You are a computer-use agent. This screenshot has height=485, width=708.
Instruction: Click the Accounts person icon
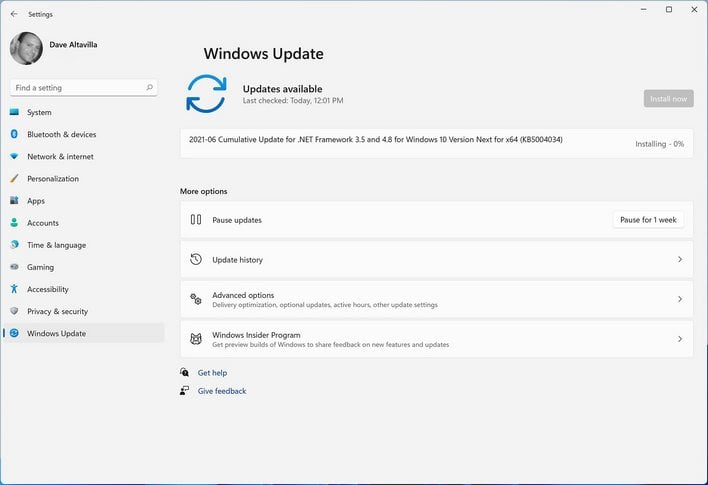click(14, 223)
